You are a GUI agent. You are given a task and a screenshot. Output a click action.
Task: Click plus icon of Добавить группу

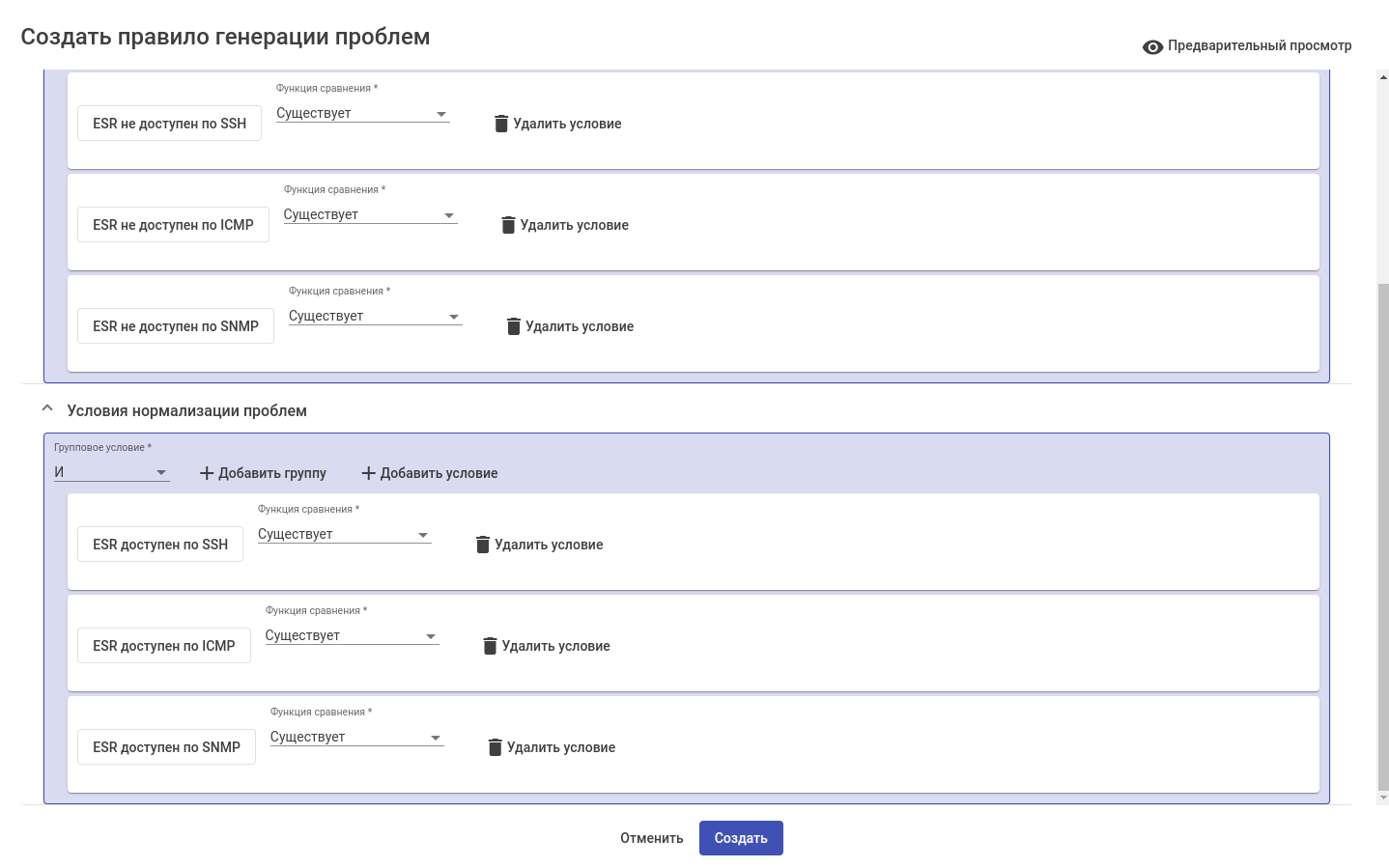coord(207,473)
